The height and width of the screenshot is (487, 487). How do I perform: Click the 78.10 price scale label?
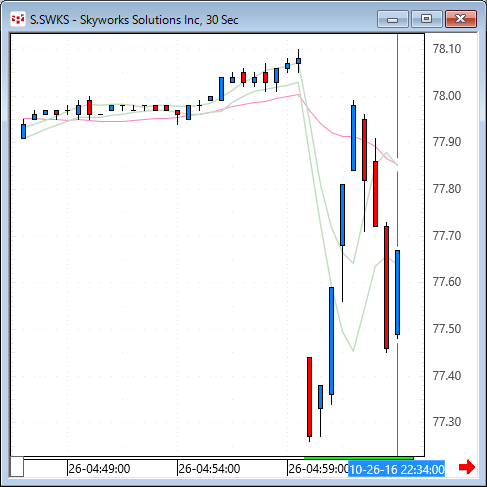pos(447,49)
